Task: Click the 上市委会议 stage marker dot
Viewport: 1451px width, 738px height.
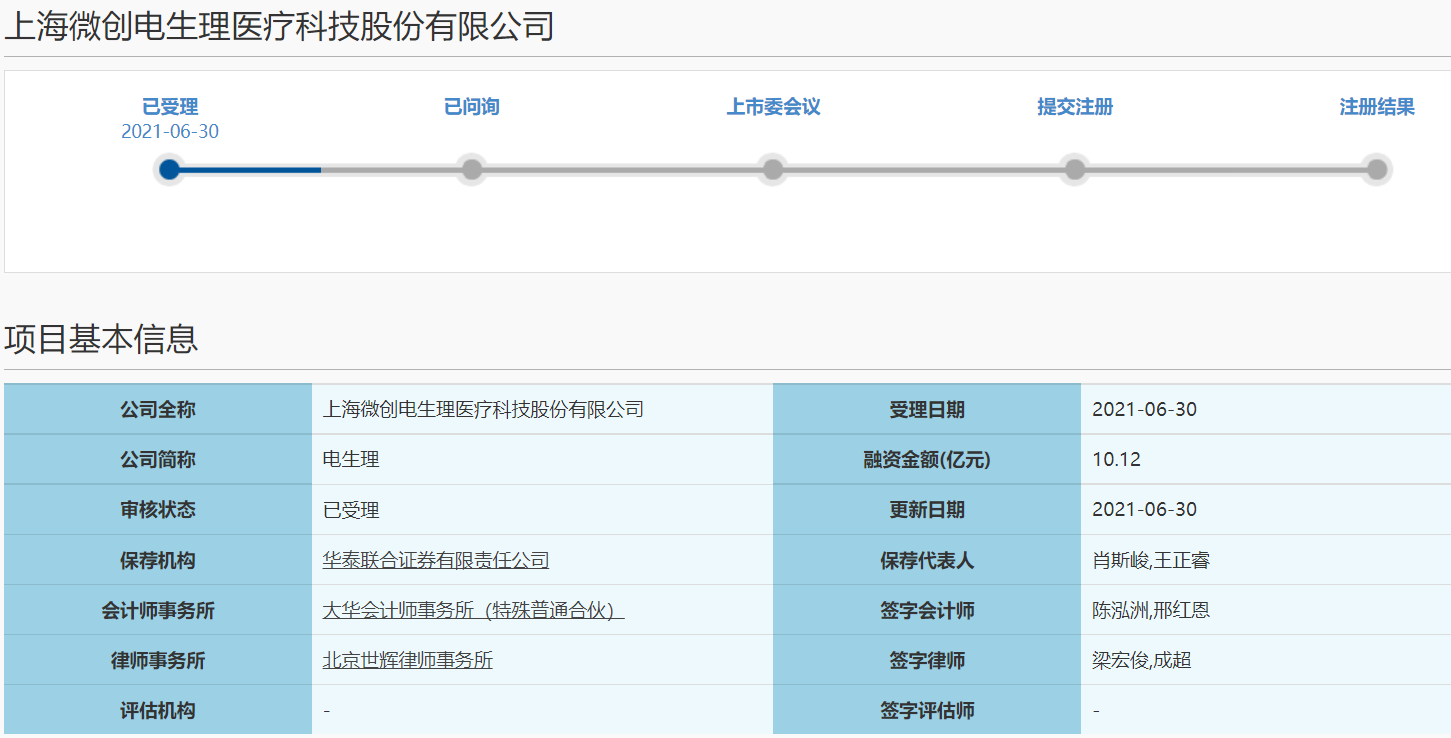Action: click(773, 169)
